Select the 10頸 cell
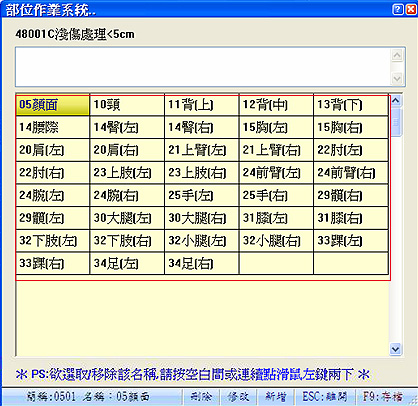 tap(127, 105)
